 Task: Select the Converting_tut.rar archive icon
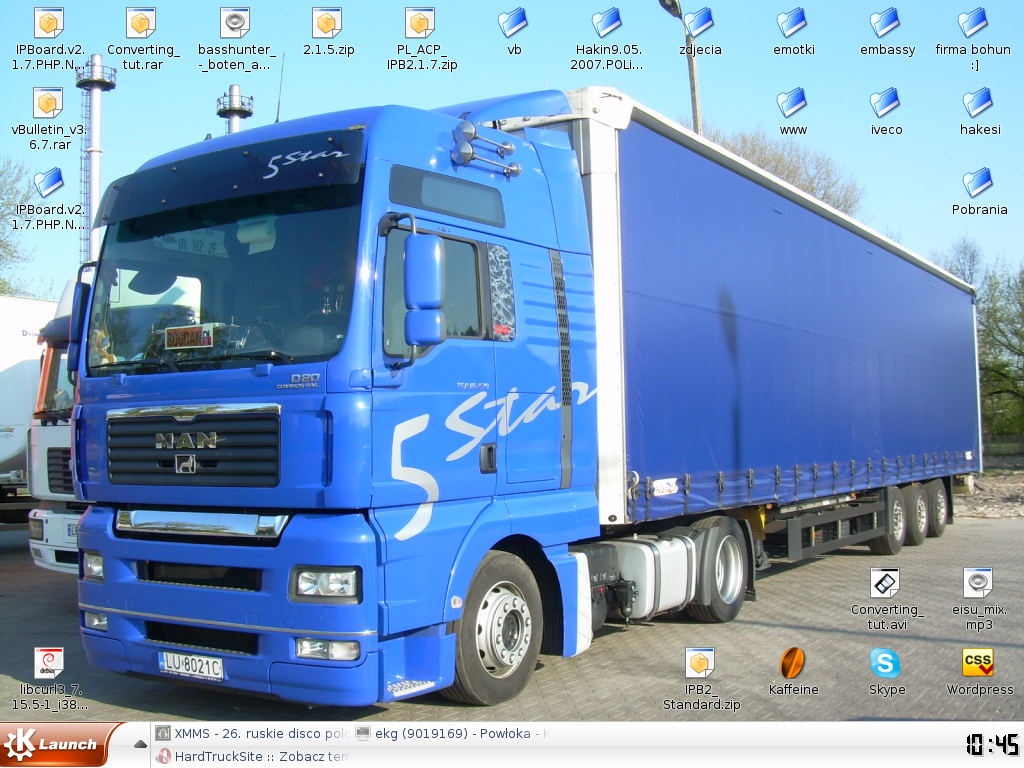141,23
